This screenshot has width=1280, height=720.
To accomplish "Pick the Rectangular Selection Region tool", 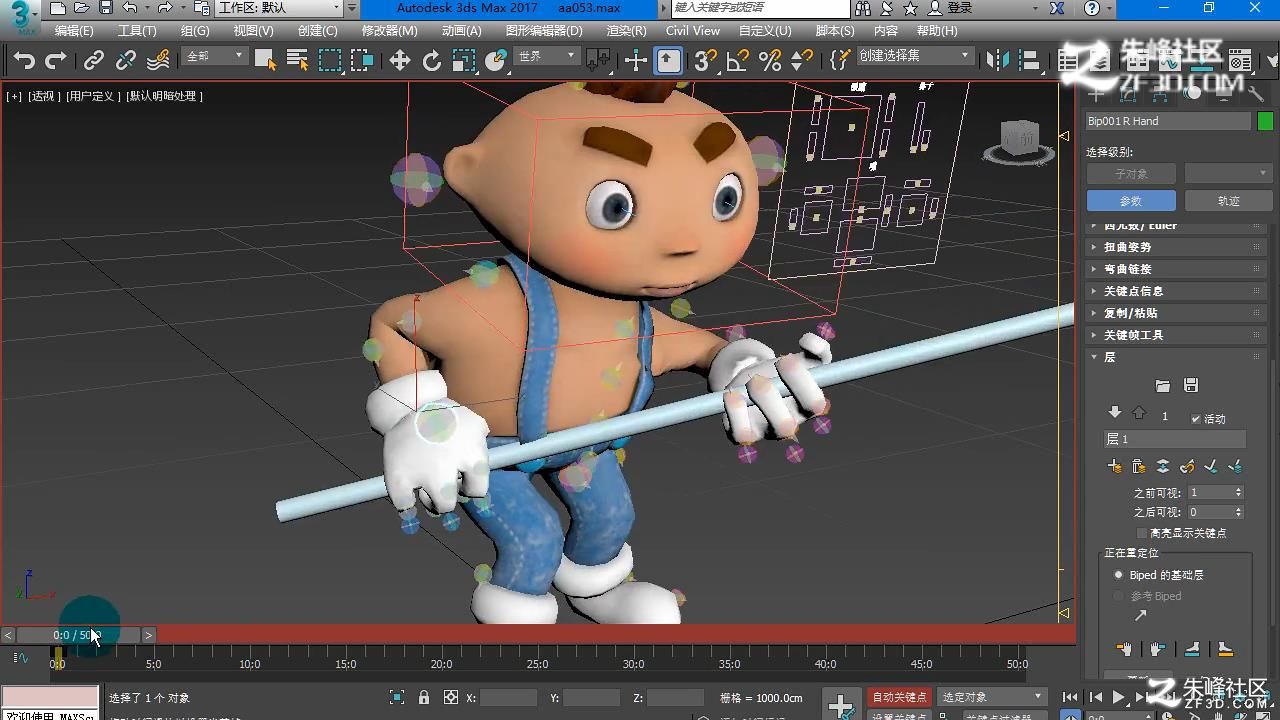I will [x=330, y=61].
